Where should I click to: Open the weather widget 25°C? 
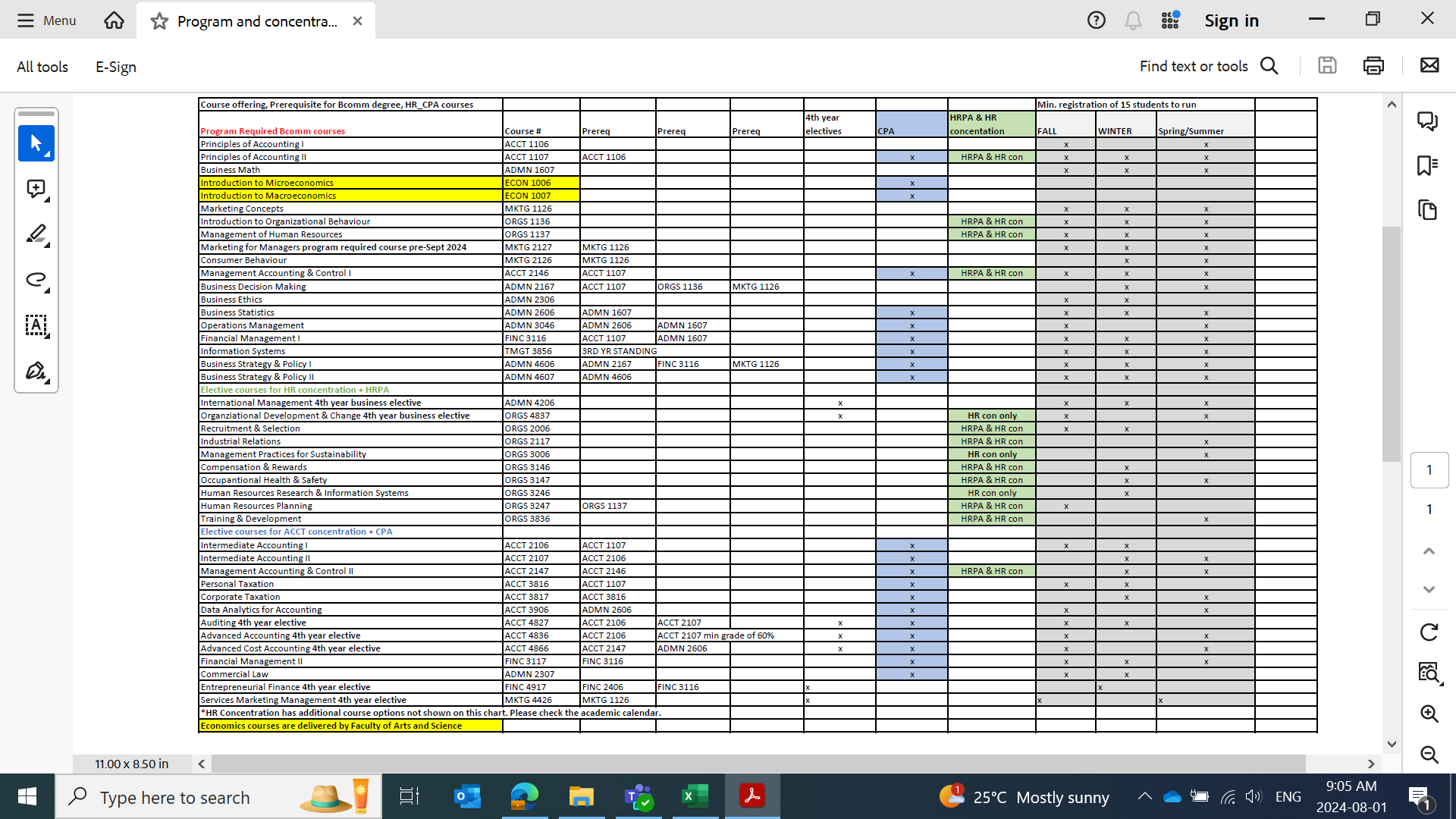[1025, 796]
